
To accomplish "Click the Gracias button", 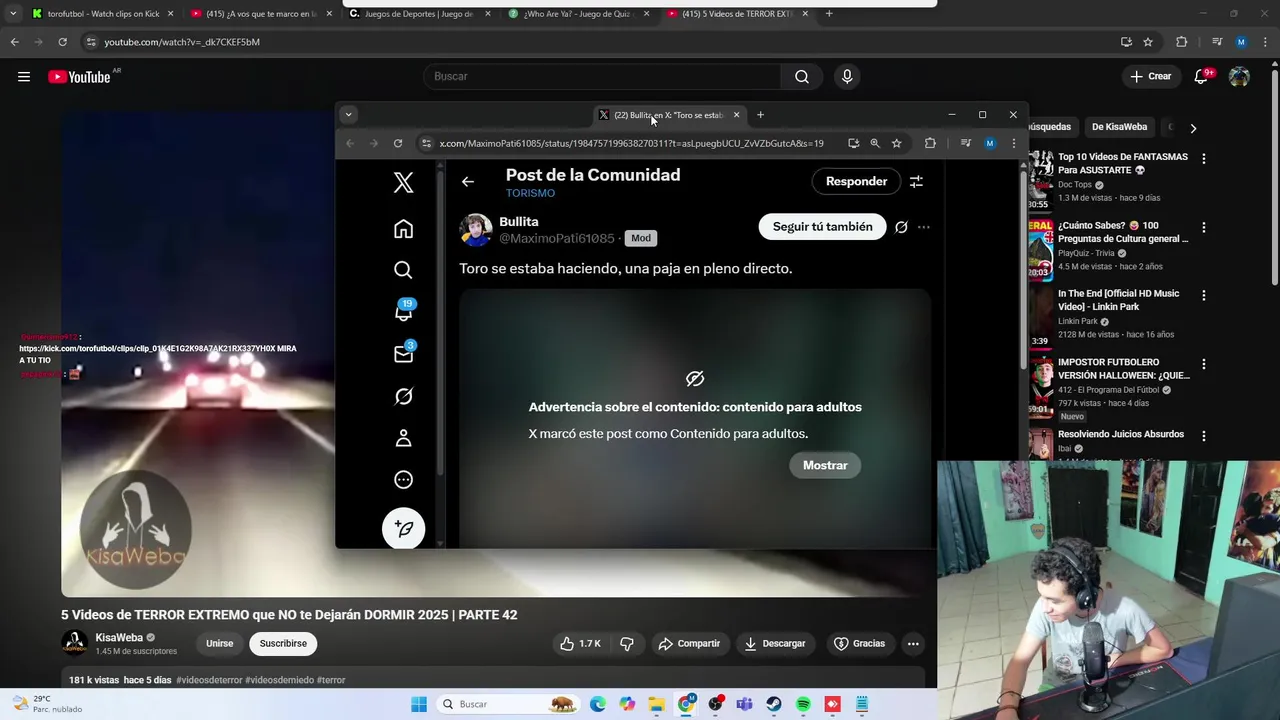I will point(859,643).
